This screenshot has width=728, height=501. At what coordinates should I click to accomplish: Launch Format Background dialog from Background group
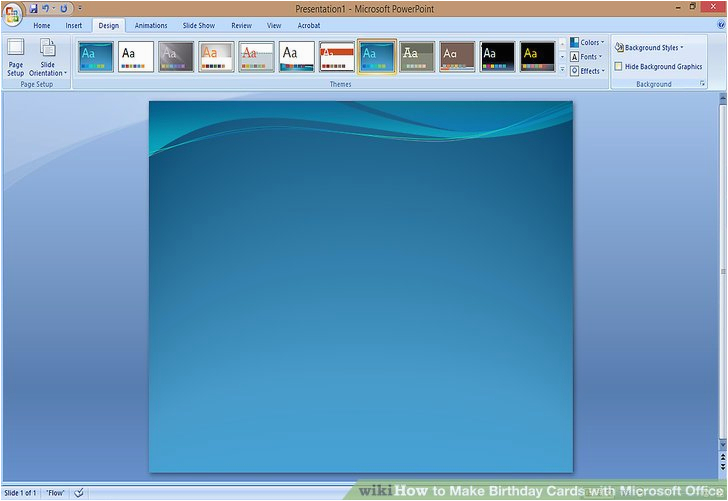702,84
